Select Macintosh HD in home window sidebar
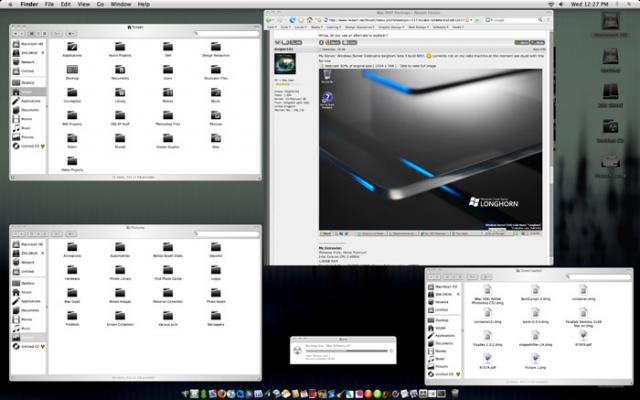 28,44
